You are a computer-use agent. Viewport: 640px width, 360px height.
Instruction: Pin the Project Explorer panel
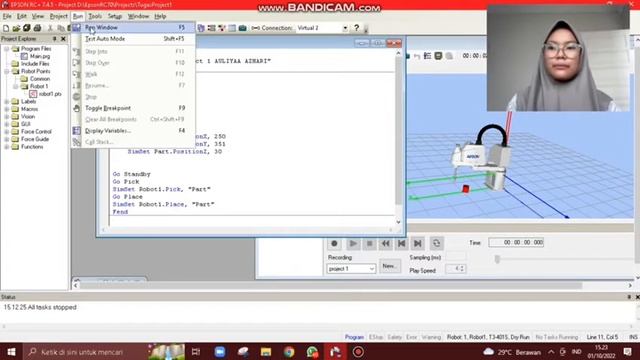point(54,39)
